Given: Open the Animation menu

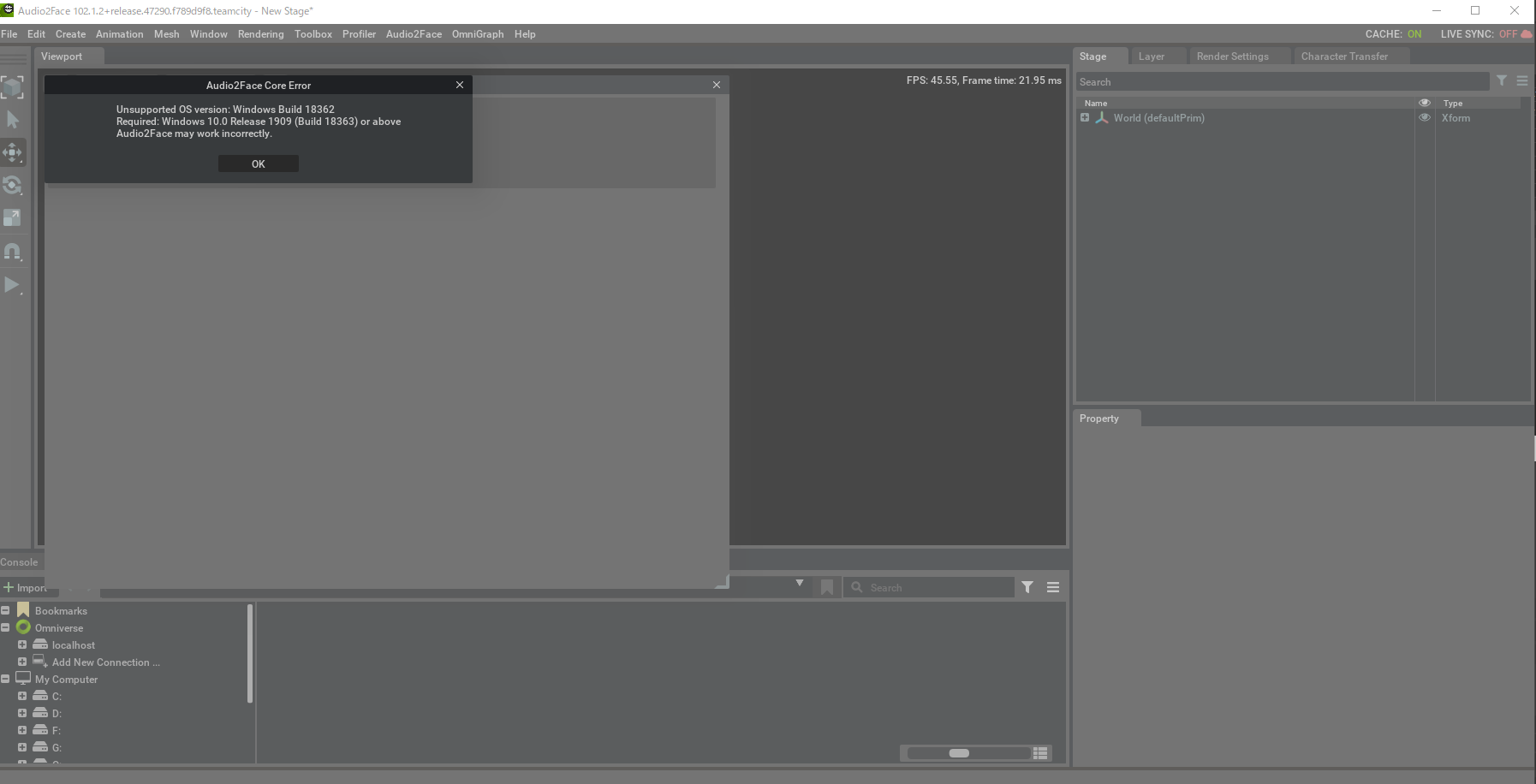Looking at the screenshot, I should click(120, 34).
